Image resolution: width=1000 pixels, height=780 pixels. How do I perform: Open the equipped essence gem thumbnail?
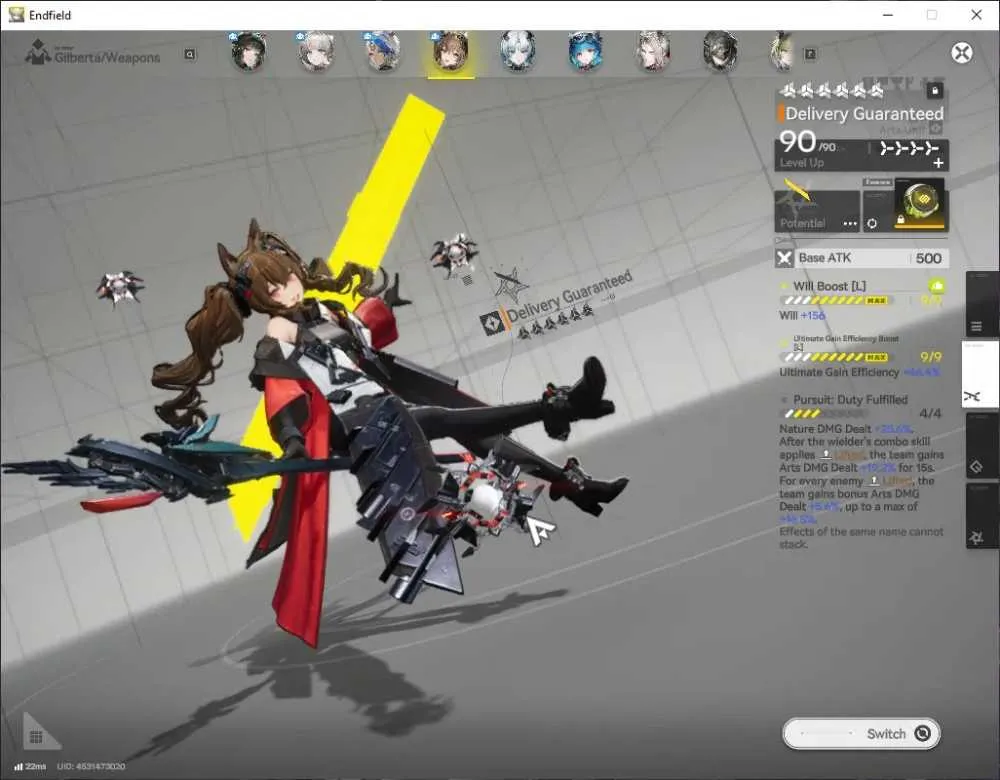pos(921,204)
